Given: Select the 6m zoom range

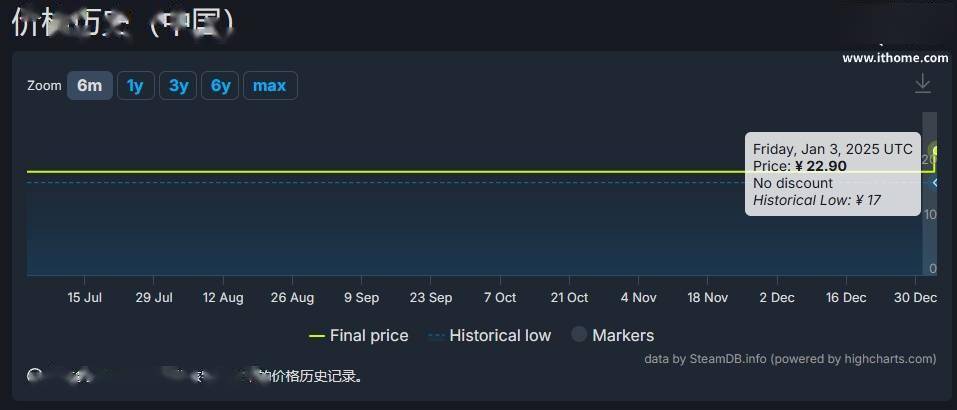Looking at the screenshot, I should 90,85.
